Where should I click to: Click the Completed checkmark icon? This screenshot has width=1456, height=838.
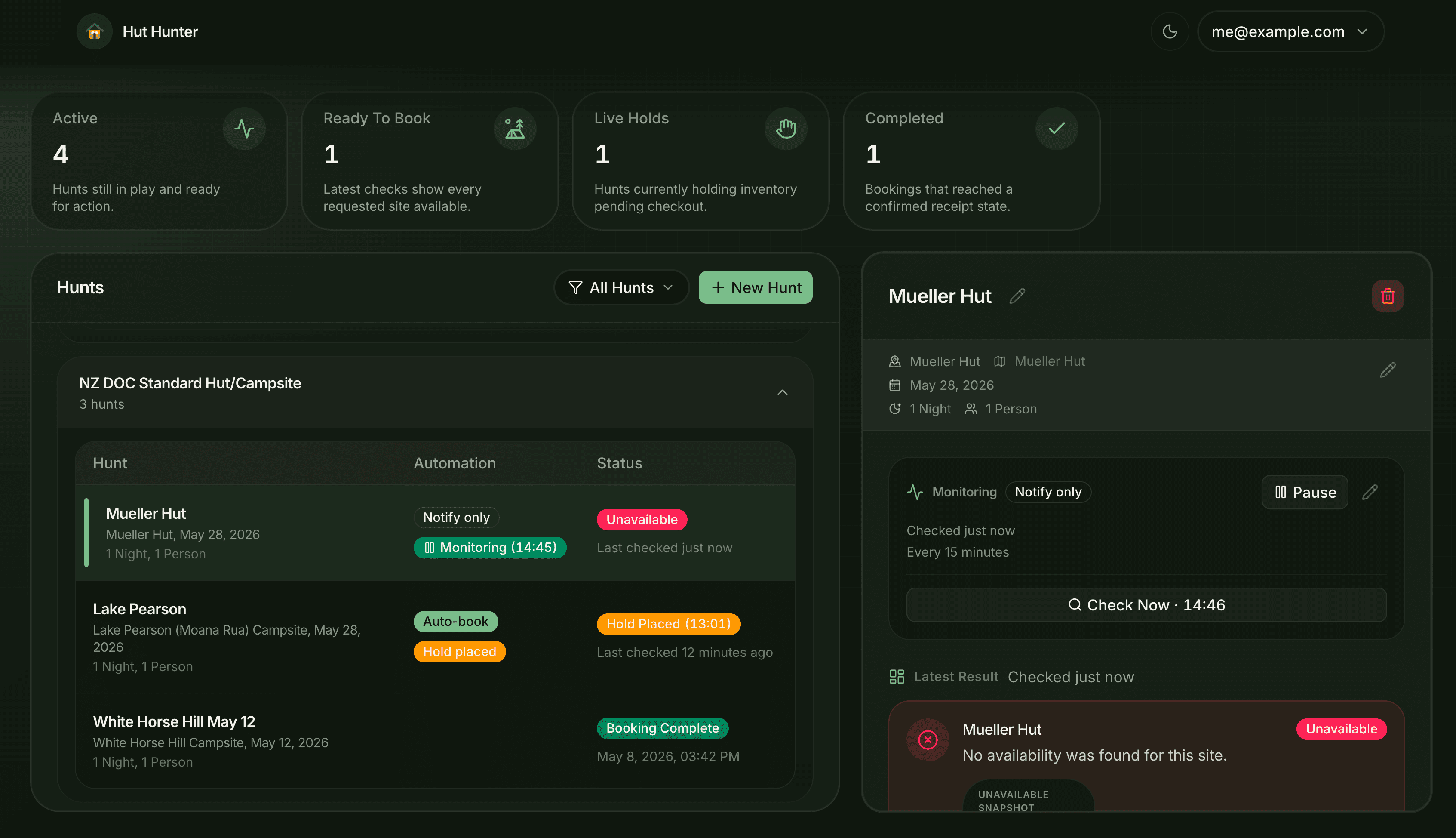coord(1057,128)
